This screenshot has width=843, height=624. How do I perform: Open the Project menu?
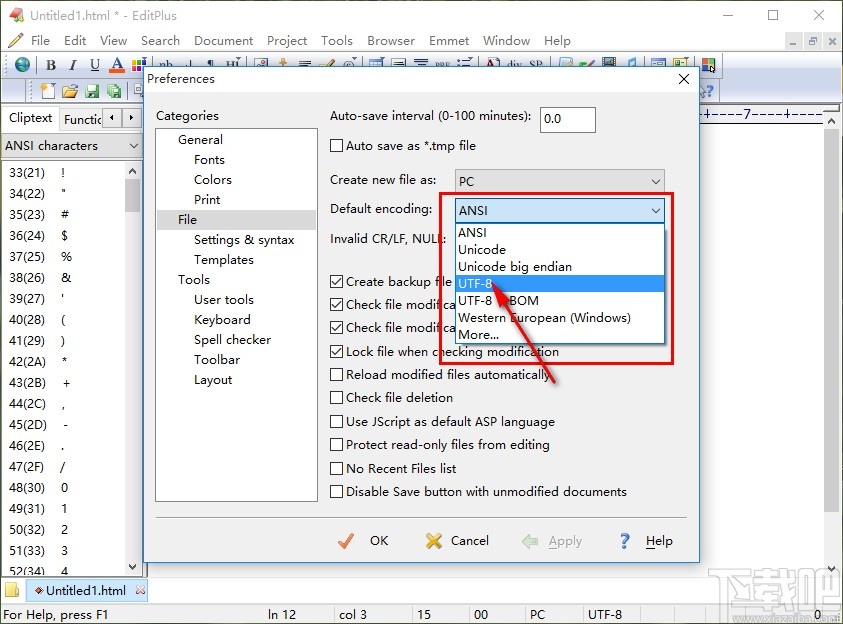click(287, 41)
